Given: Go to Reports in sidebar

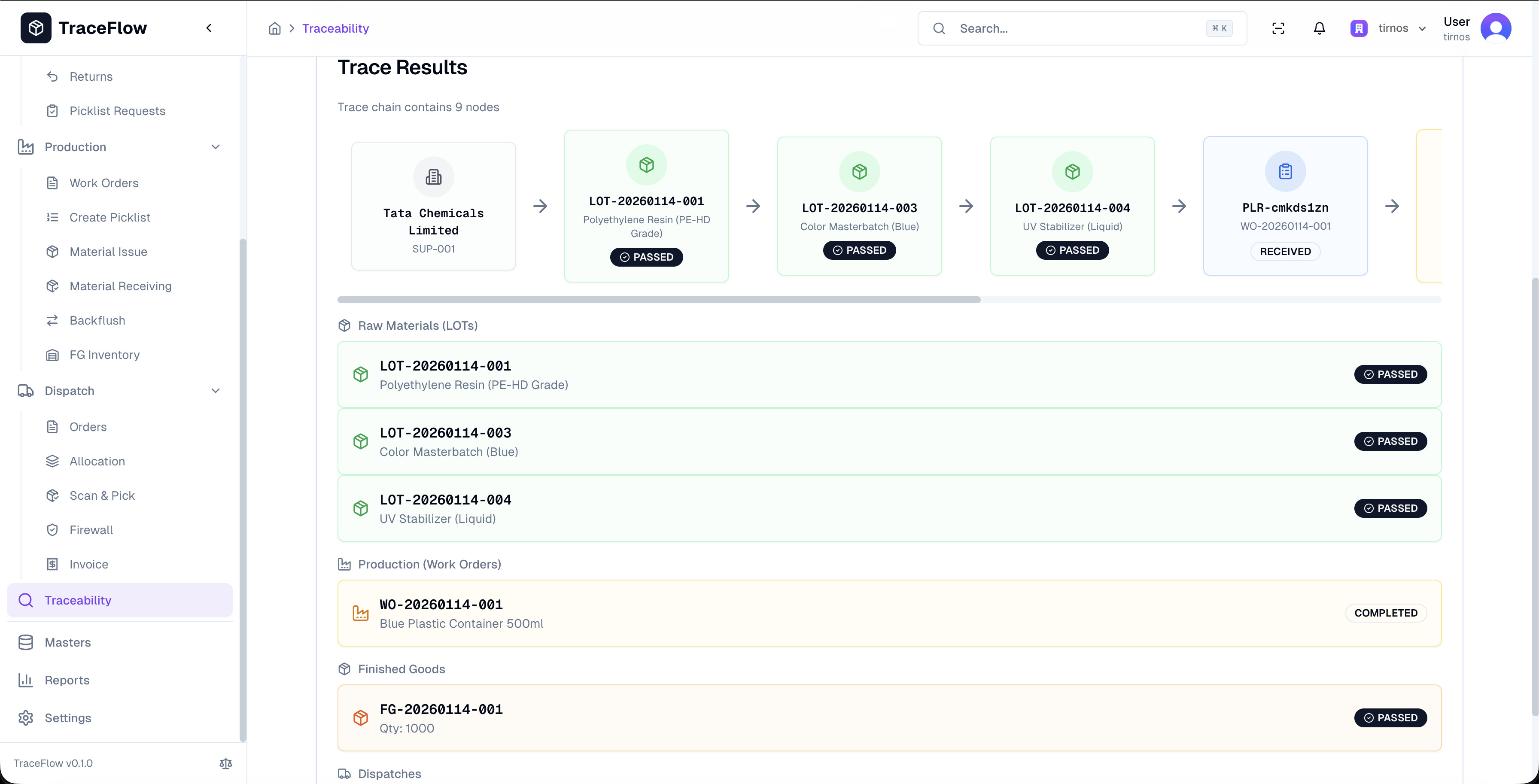Looking at the screenshot, I should coord(67,680).
